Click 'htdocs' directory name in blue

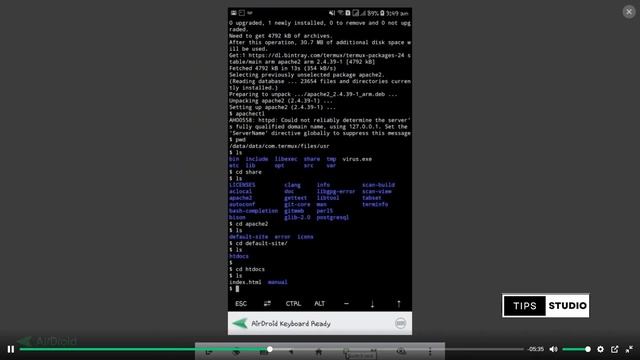[239, 256]
